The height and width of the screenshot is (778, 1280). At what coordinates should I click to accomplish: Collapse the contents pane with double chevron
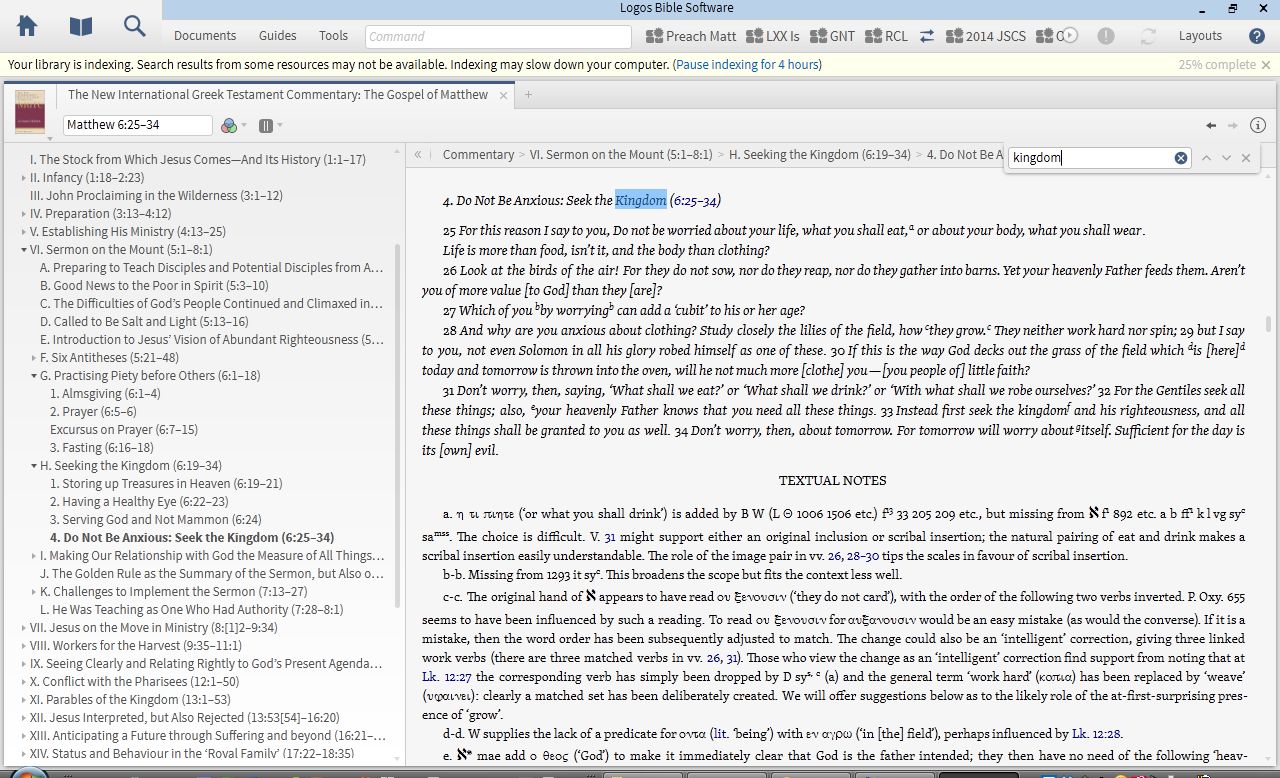pyautogui.click(x=418, y=155)
